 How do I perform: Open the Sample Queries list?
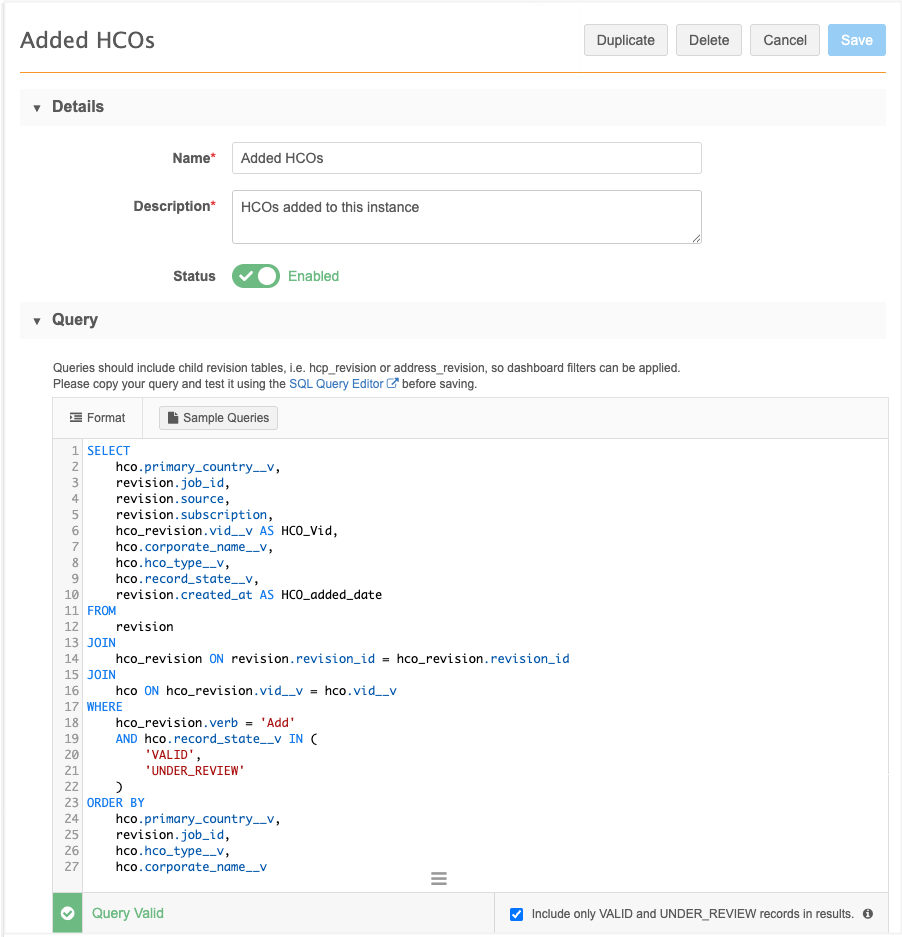[218, 418]
